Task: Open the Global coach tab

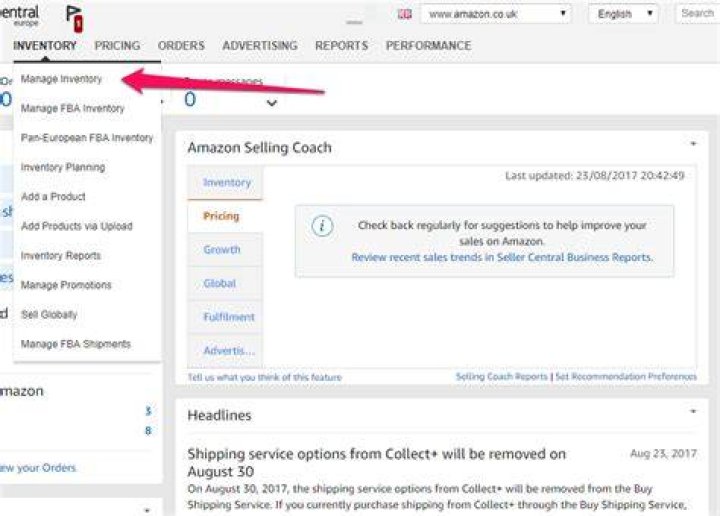Action: tap(225, 283)
